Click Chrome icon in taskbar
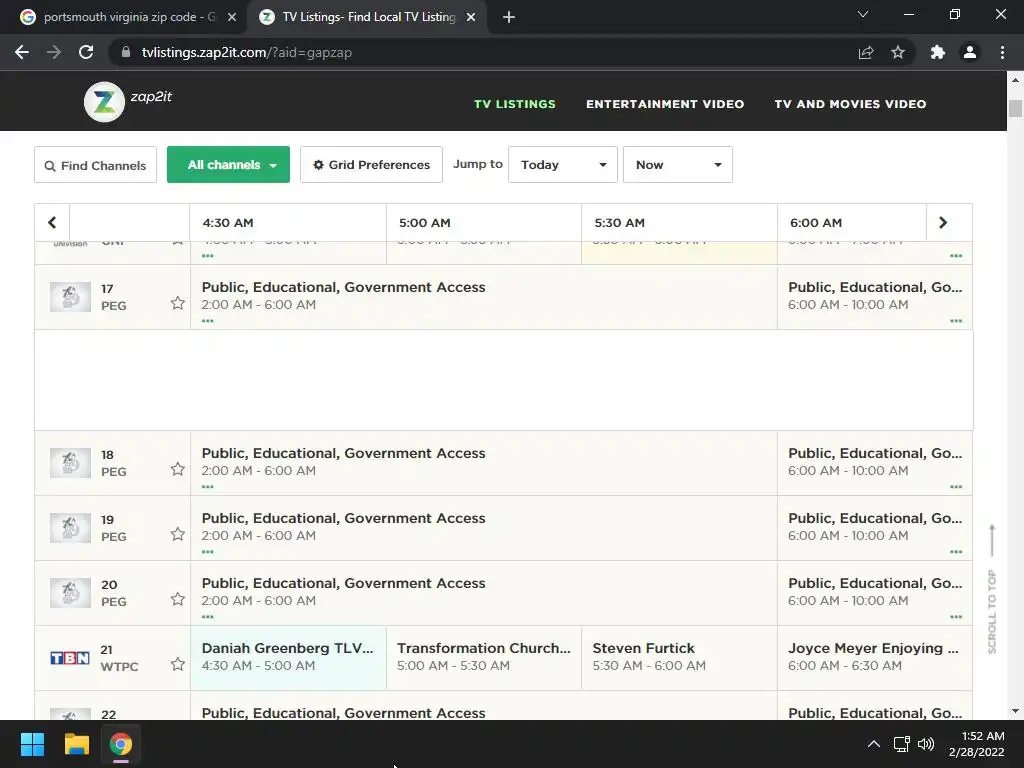1024x768 pixels. coord(120,744)
